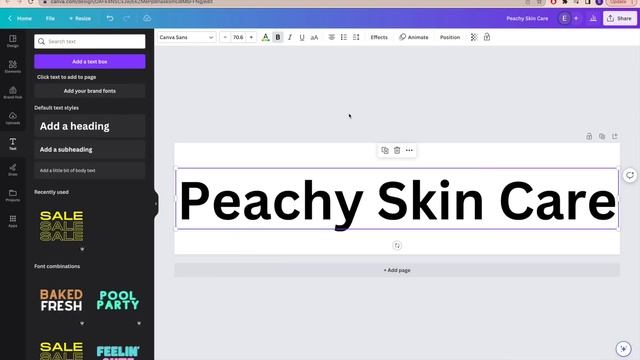640x360 pixels.
Task: Open the Elements sidebar panel
Action: point(13,67)
